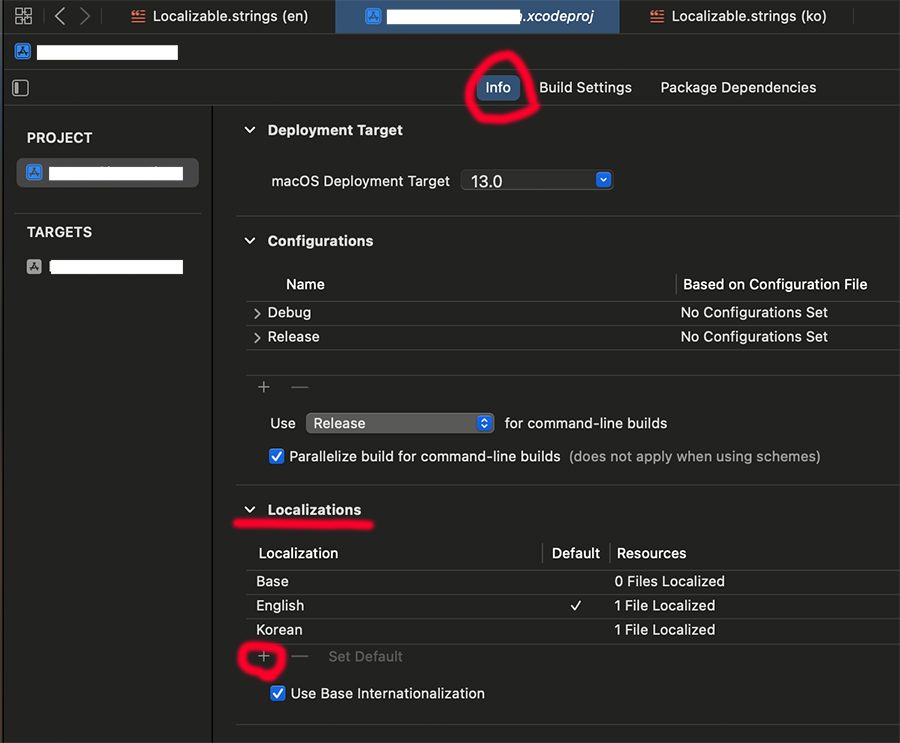Collapse the Localizations section
Screen dimensions: 900x743
250,510
